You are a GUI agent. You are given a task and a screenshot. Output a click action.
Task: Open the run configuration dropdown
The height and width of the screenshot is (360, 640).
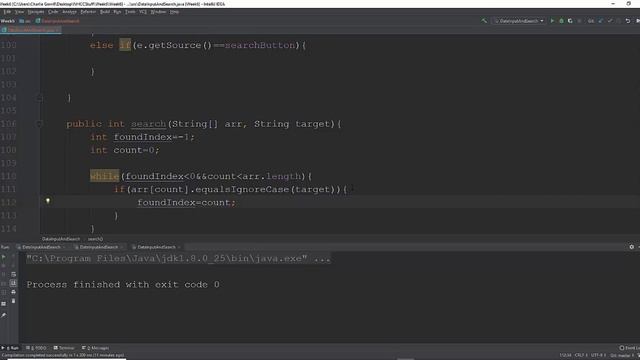tap(519, 21)
